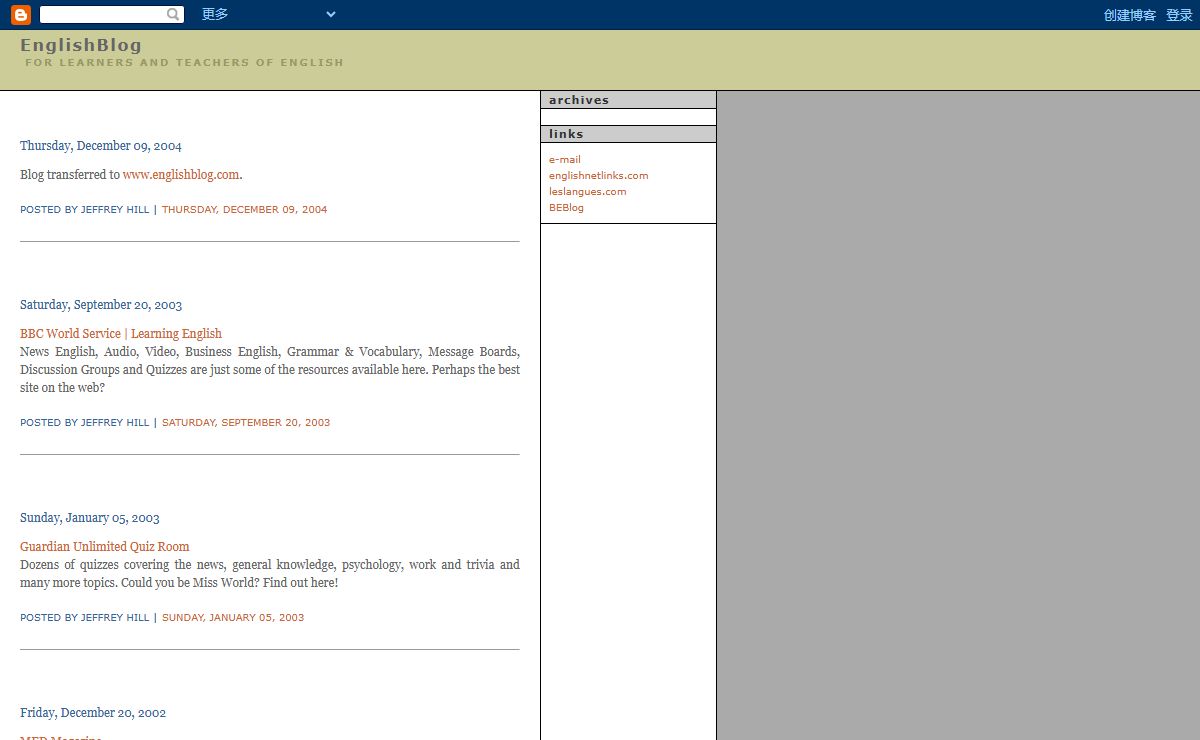Open BEBlog sidebar link
This screenshot has height=740, width=1200.
click(566, 208)
